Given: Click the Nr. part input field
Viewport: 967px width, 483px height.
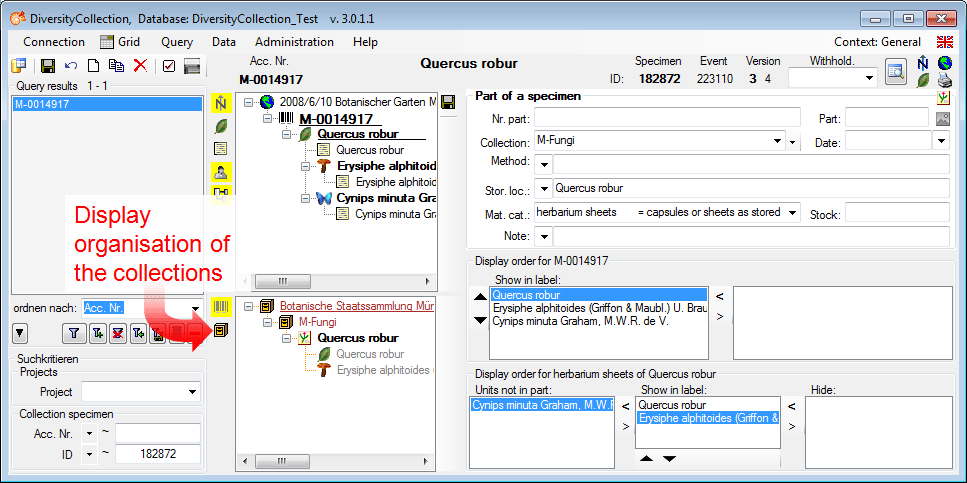Looking at the screenshot, I should pyautogui.click(x=667, y=118).
